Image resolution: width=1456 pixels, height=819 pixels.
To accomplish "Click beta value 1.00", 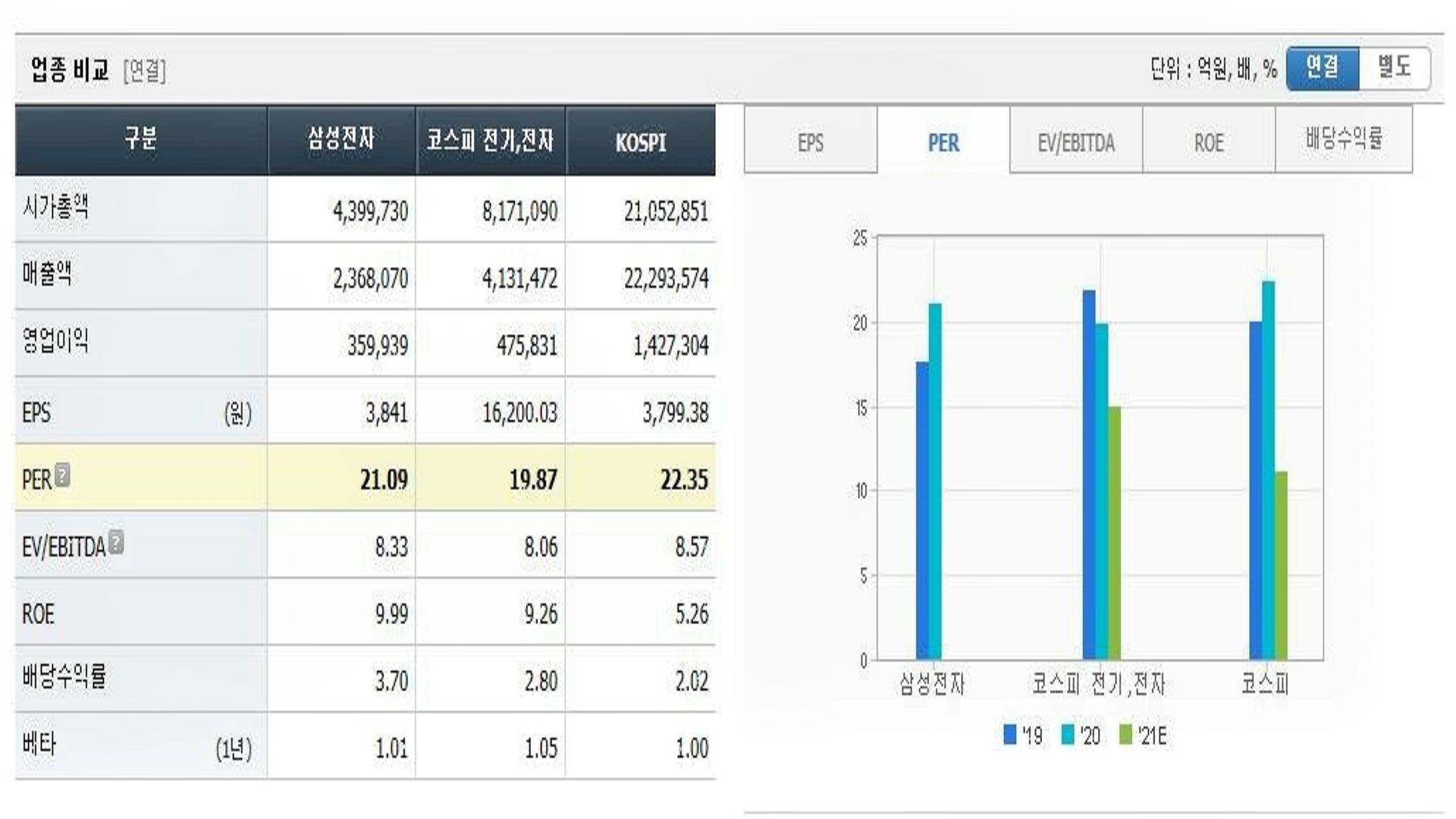I will pyautogui.click(x=692, y=748).
